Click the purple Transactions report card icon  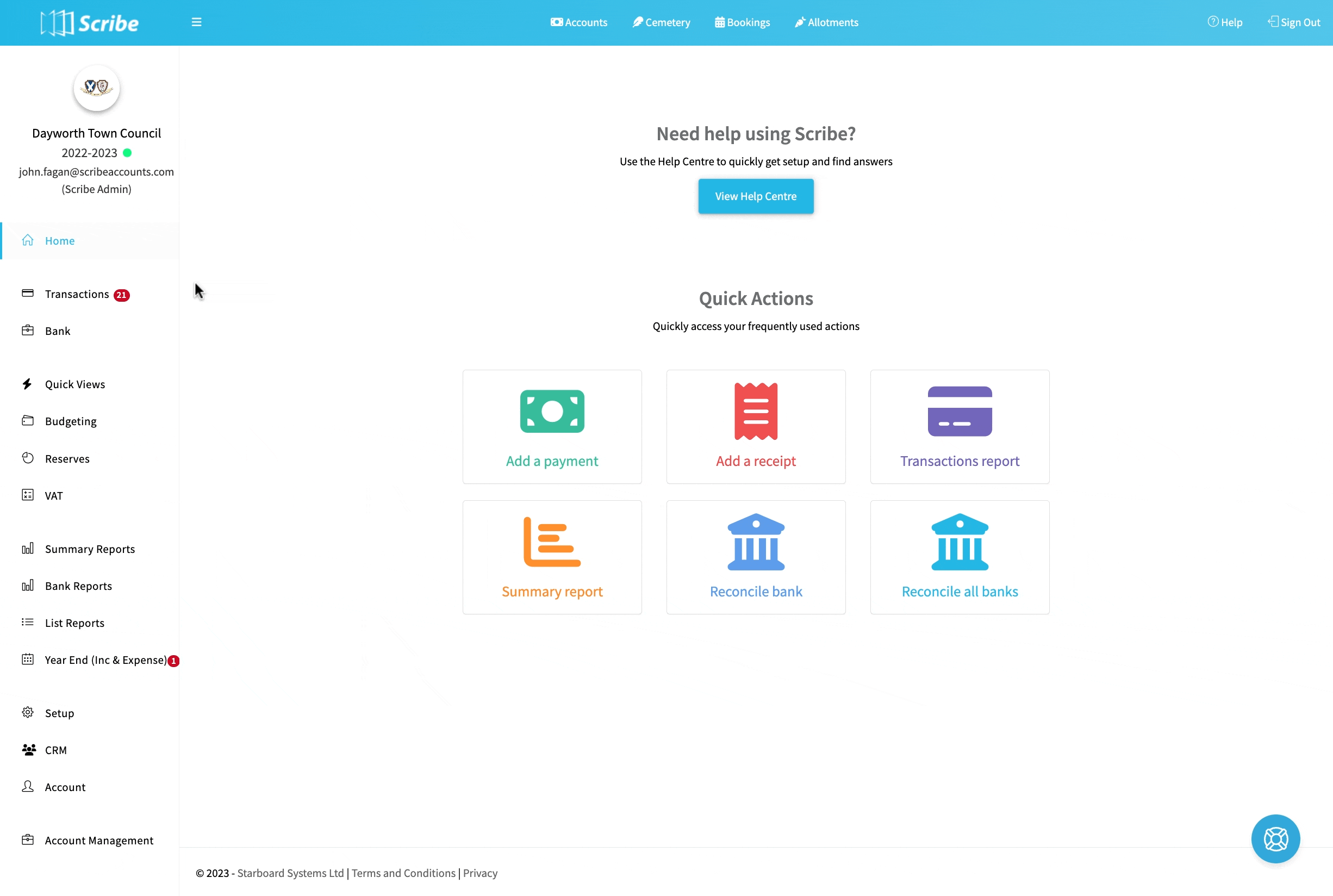click(x=960, y=412)
